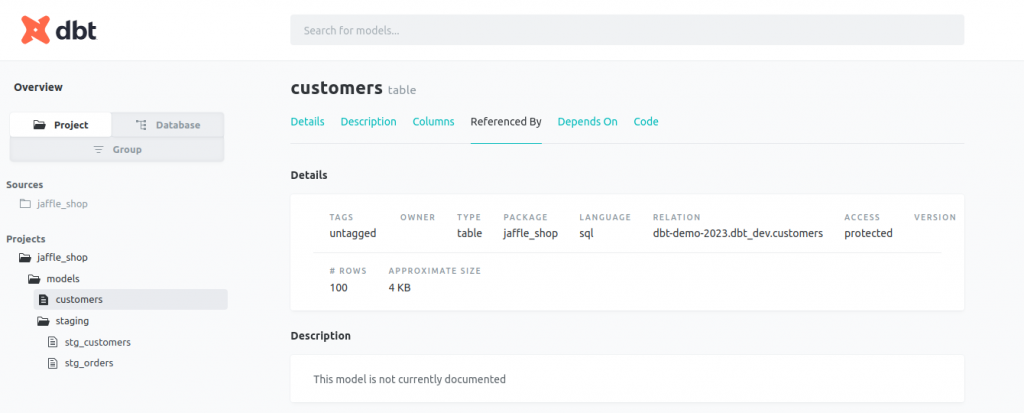Click the Overview link in sidebar
Screen dimensions: 1024x413
point(38,87)
